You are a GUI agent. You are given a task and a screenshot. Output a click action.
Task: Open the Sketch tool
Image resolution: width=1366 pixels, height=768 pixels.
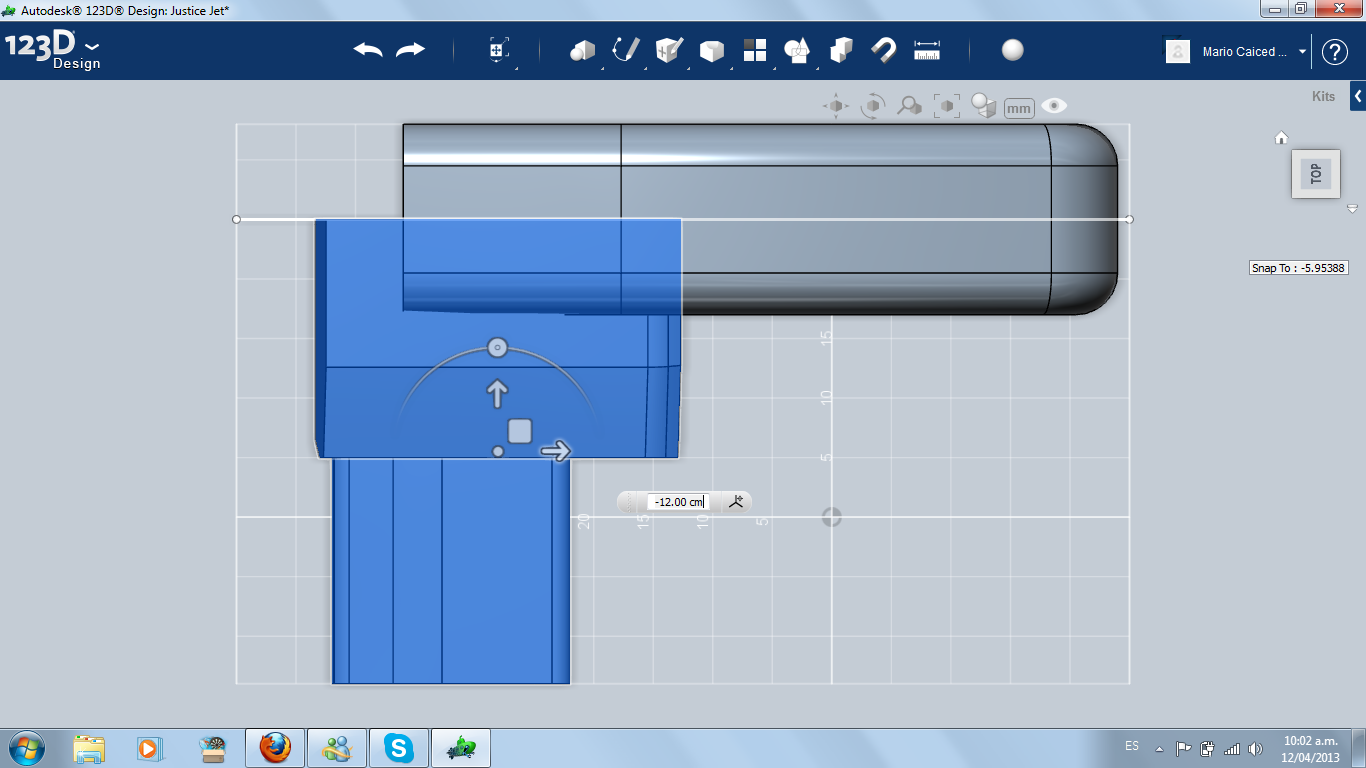[x=626, y=50]
